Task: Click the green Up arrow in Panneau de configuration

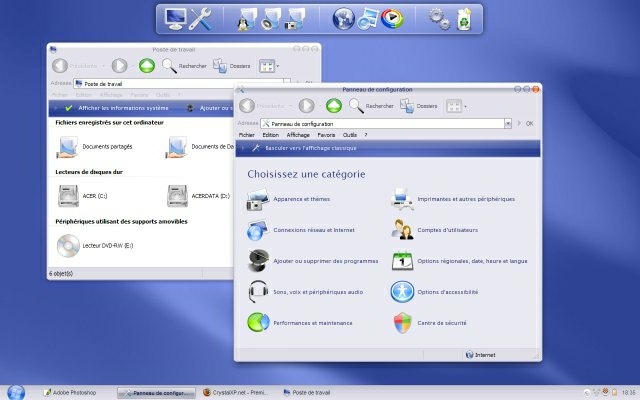Action: pos(333,105)
